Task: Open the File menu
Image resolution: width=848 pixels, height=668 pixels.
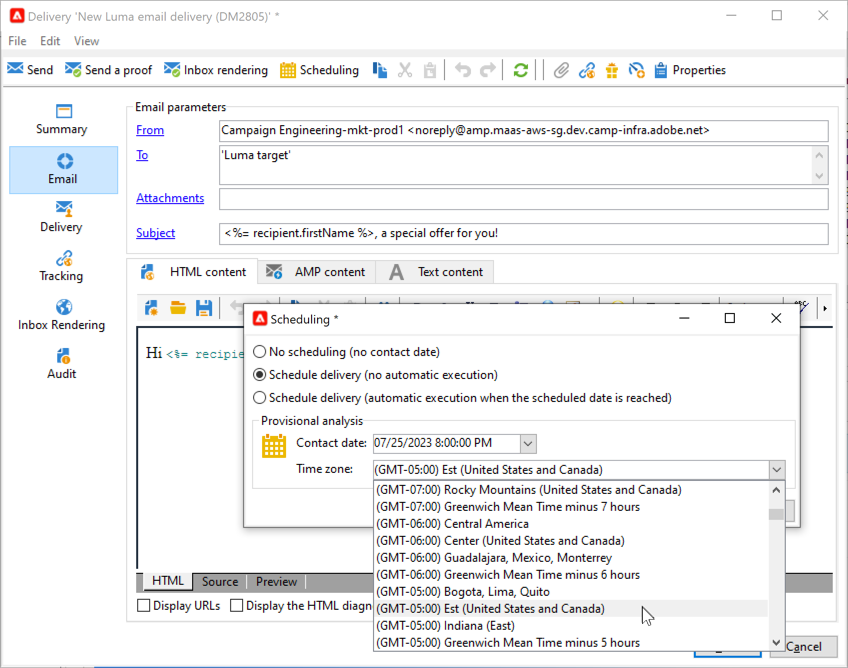Action: pyautogui.click(x=17, y=41)
